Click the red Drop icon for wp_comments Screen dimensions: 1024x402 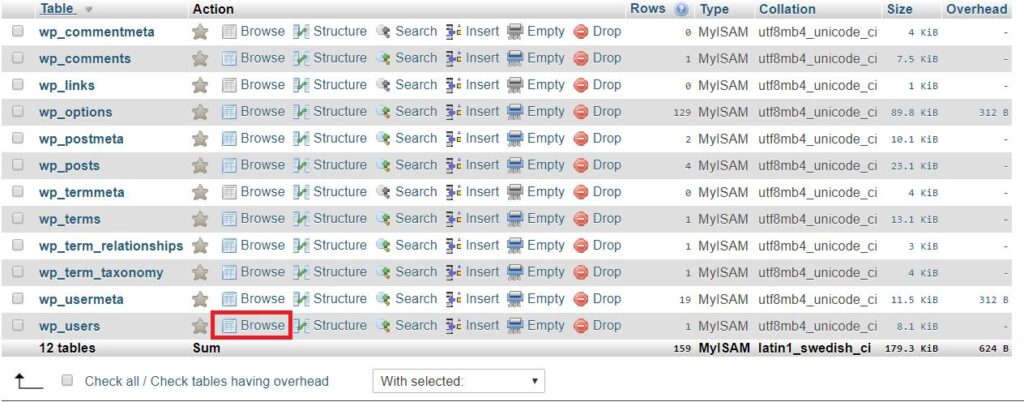coord(581,59)
